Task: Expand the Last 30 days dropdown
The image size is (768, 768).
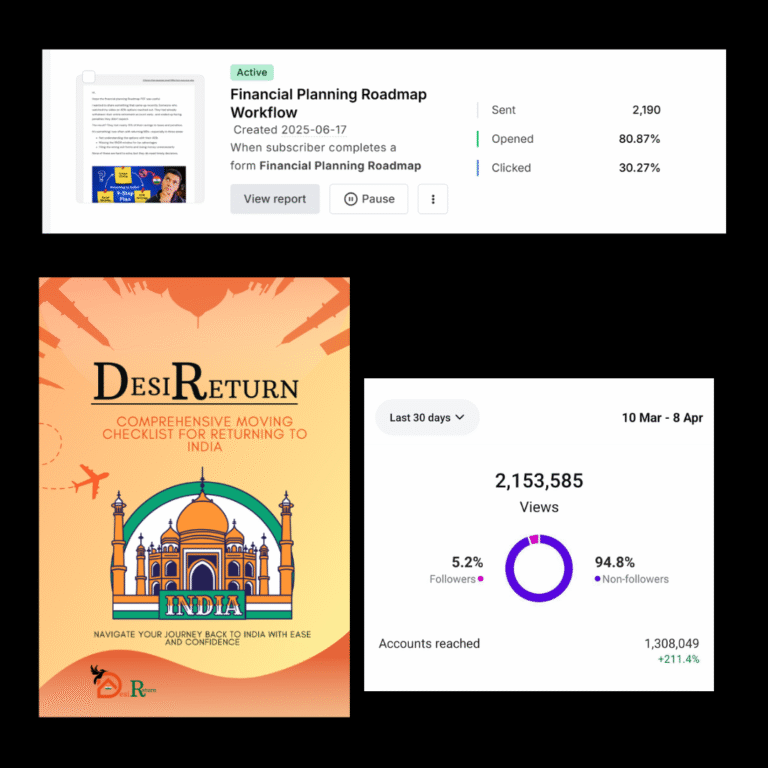Action: [x=427, y=418]
